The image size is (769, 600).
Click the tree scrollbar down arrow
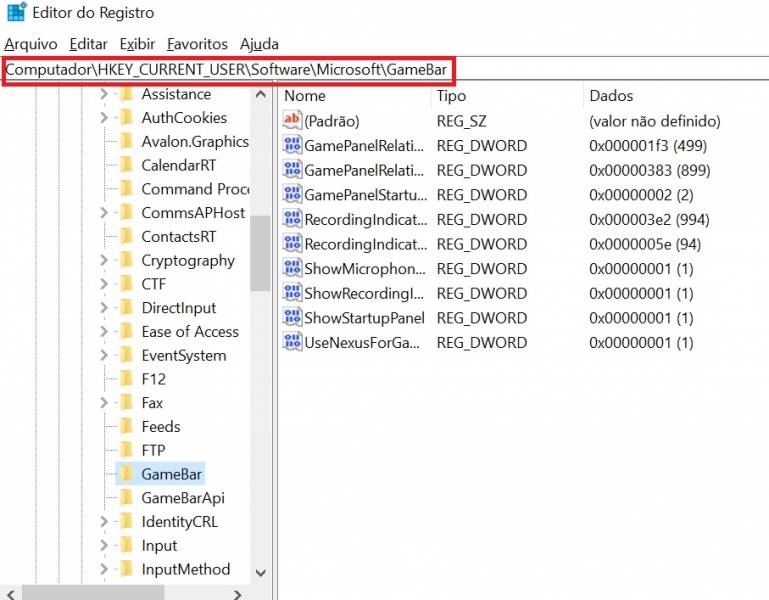(x=260, y=573)
